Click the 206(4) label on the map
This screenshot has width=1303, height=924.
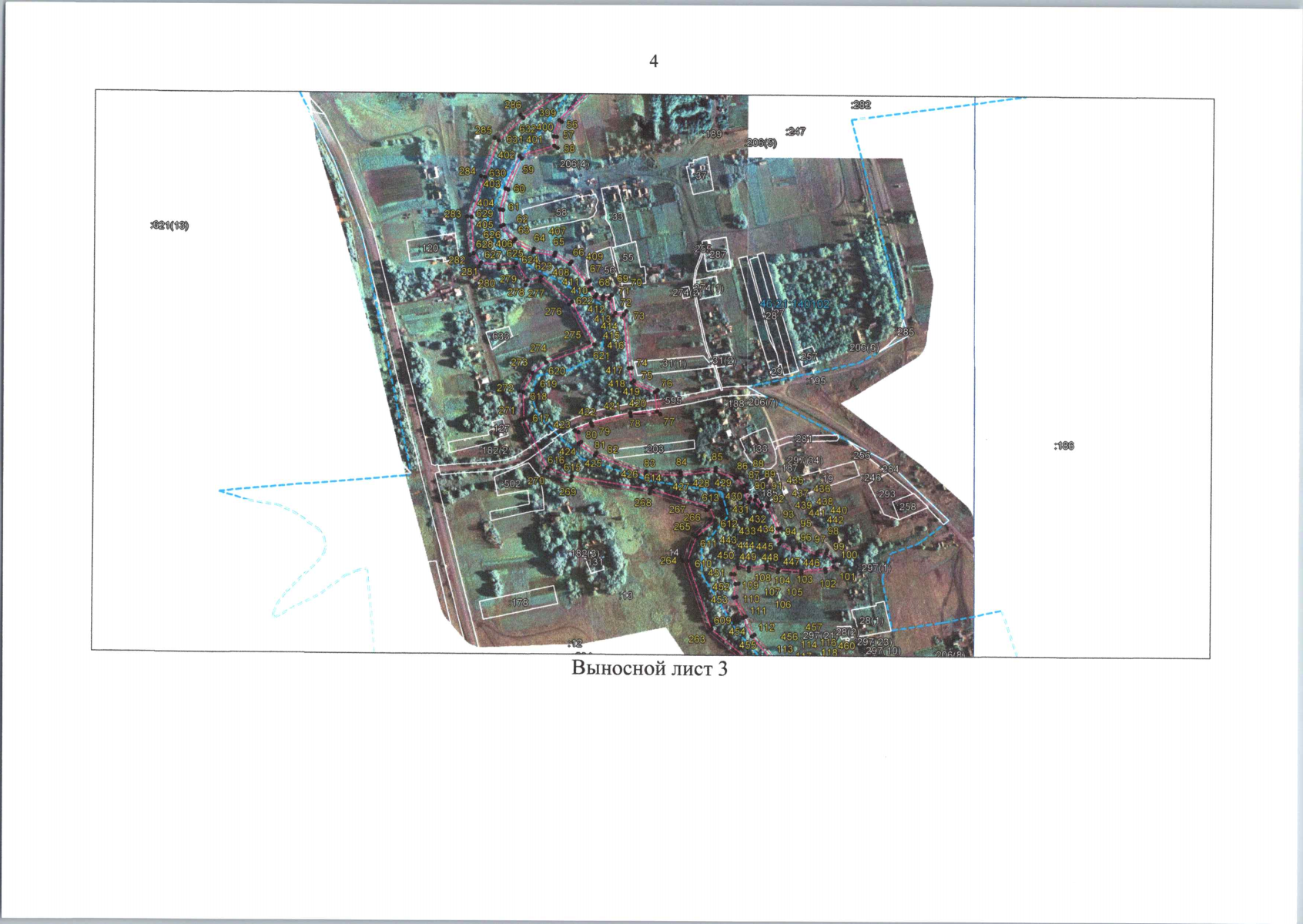(x=574, y=164)
